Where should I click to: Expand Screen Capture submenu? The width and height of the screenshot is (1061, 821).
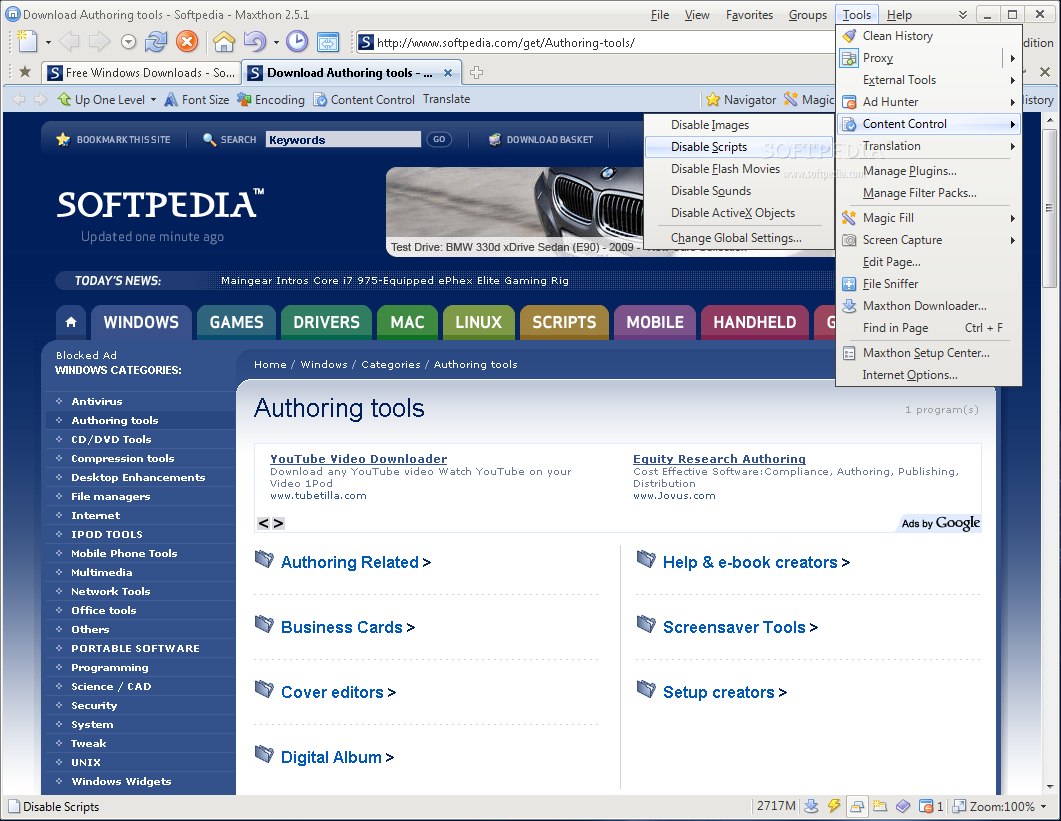point(928,240)
